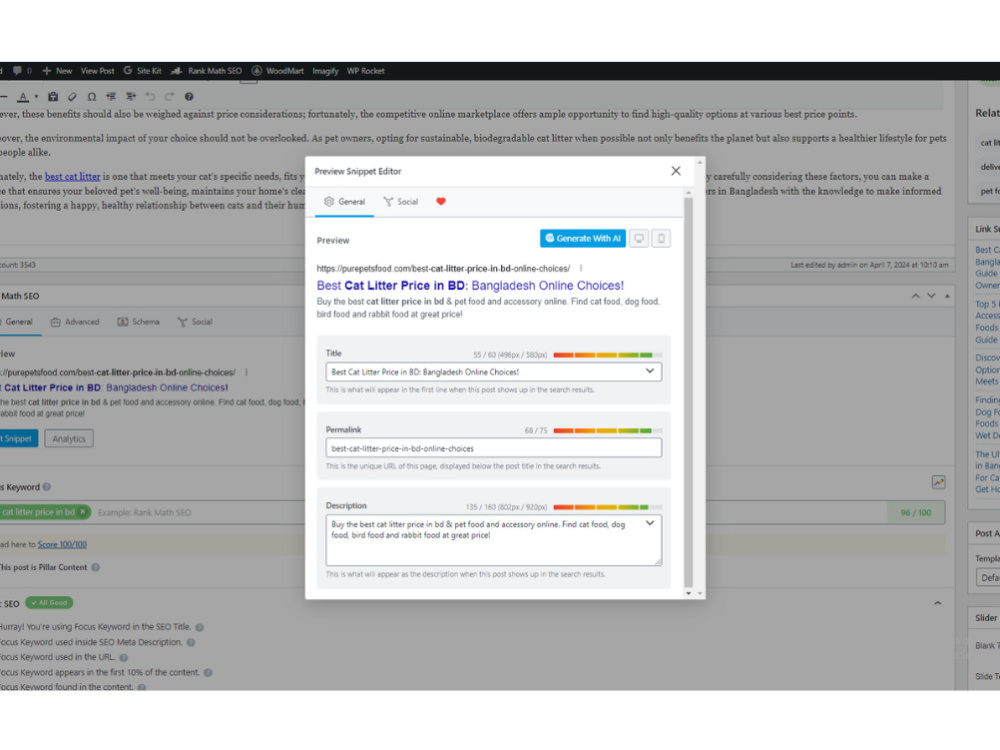Toggle Rank Math panel collapse triangle
The width and height of the screenshot is (1000, 750).
point(947,296)
